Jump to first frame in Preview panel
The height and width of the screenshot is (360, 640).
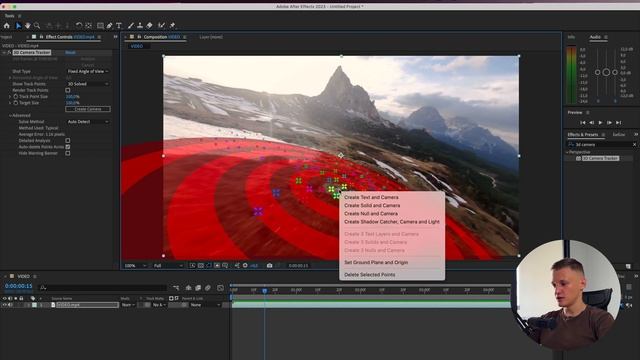[x=583, y=122]
